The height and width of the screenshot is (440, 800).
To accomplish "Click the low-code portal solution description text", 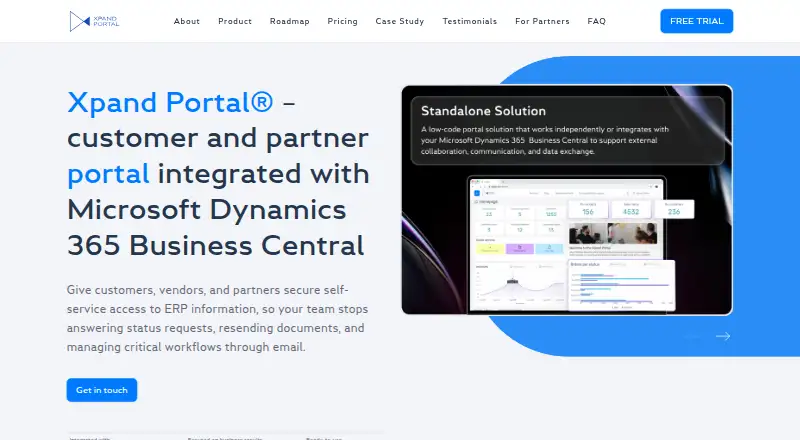I will click(x=544, y=140).
